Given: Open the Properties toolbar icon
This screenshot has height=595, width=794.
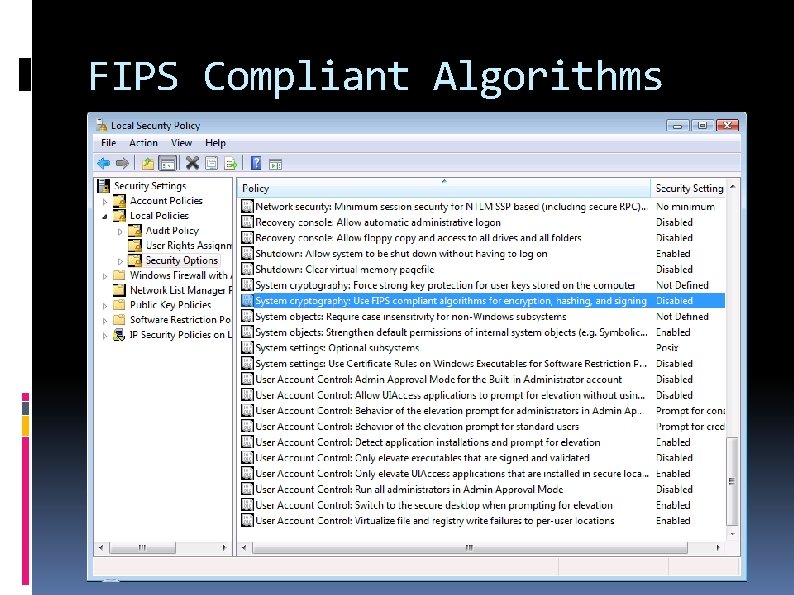Looking at the screenshot, I should [x=212, y=164].
